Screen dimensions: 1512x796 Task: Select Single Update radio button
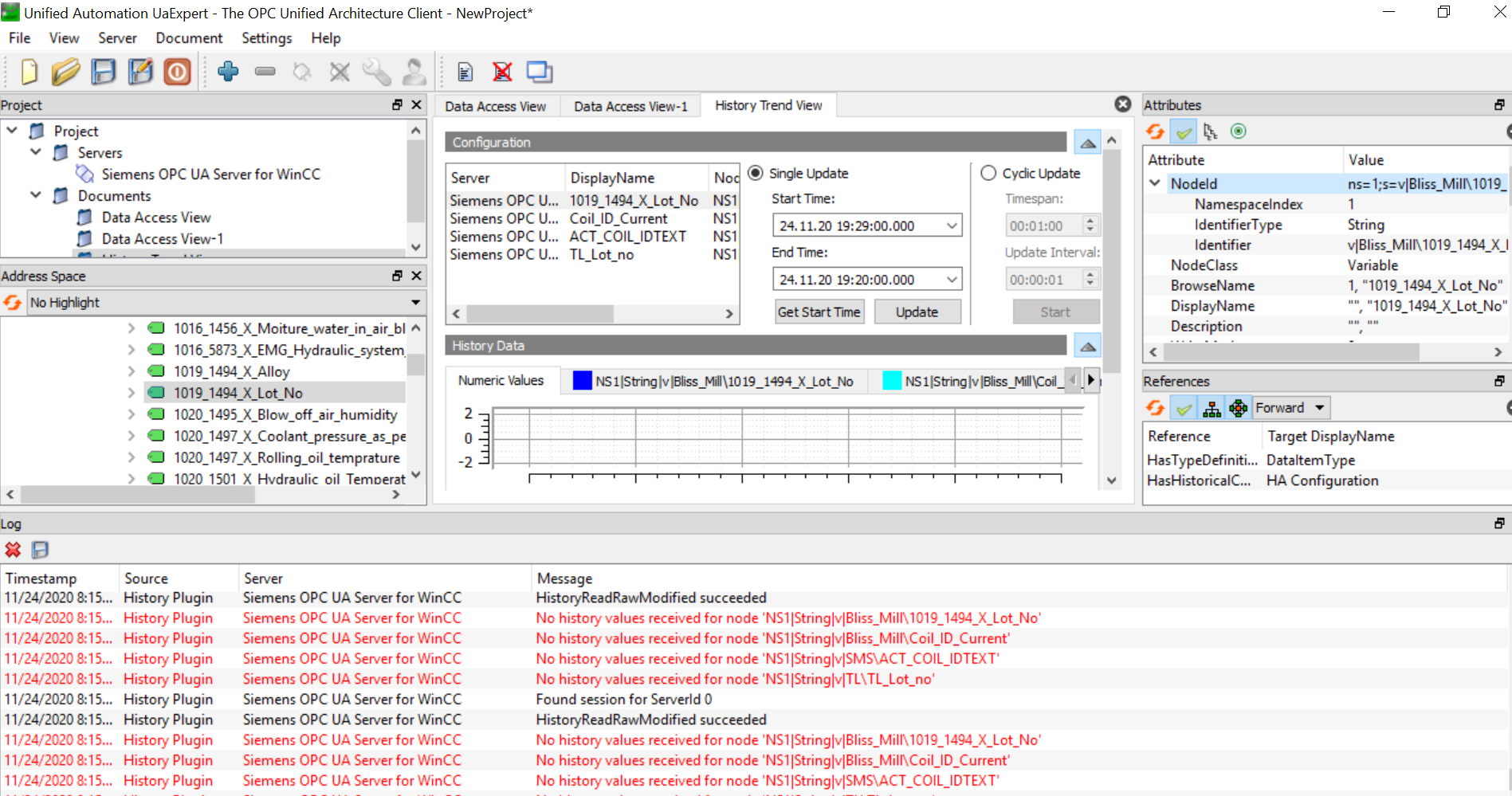click(x=756, y=173)
